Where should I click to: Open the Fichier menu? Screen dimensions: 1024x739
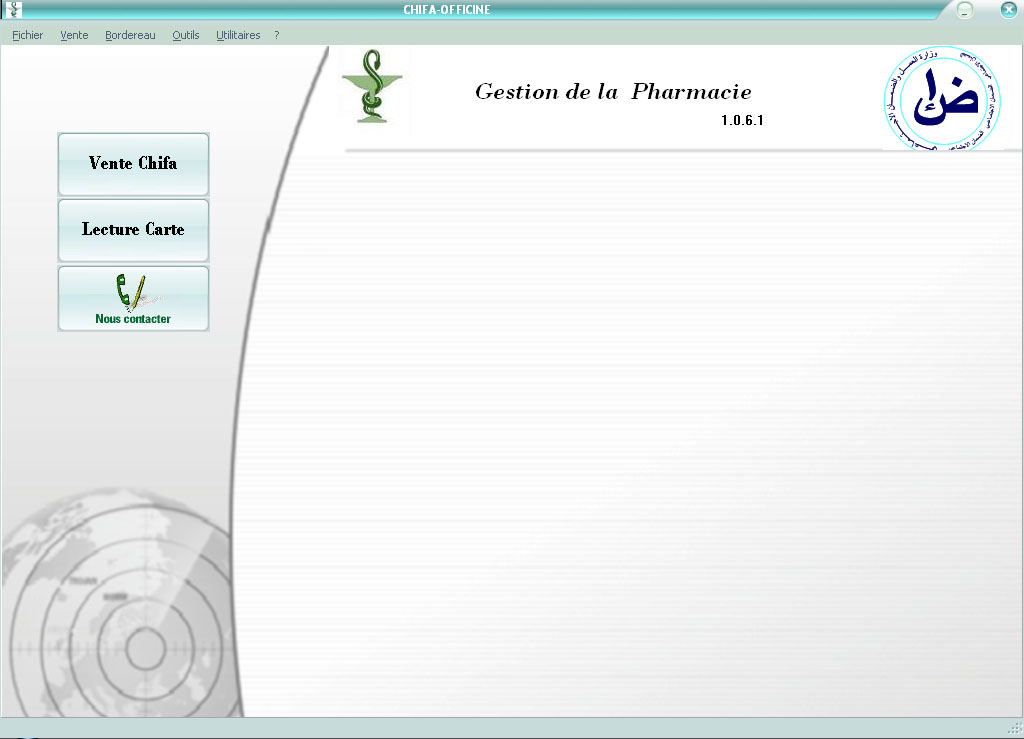(x=27, y=35)
